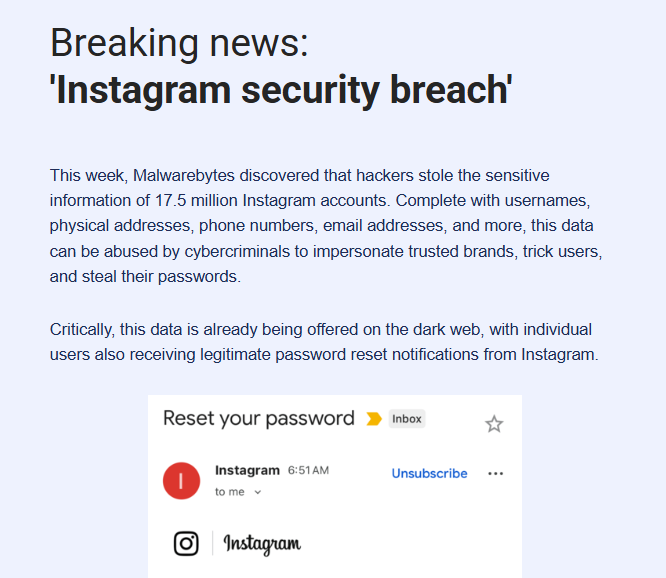Star the Reset your password email

click(x=494, y=424)
